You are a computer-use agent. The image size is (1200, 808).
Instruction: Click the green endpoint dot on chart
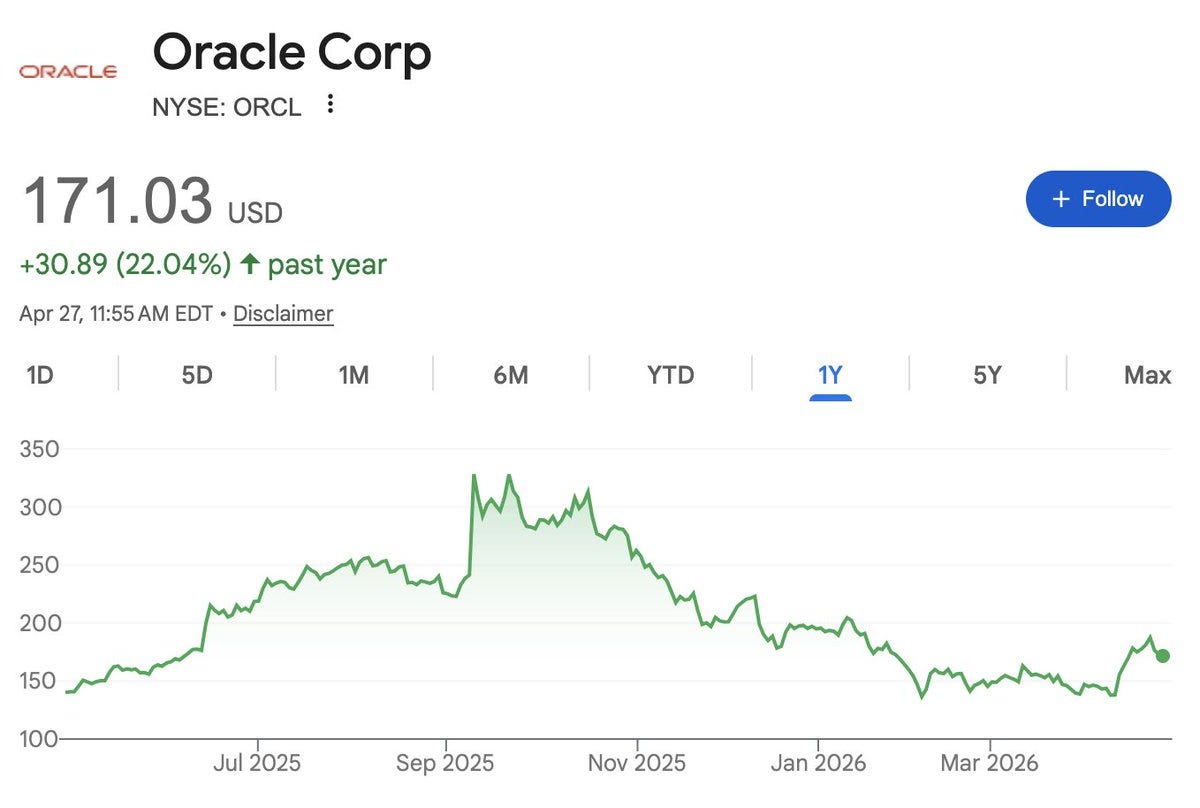click(x=1163, y=656)
